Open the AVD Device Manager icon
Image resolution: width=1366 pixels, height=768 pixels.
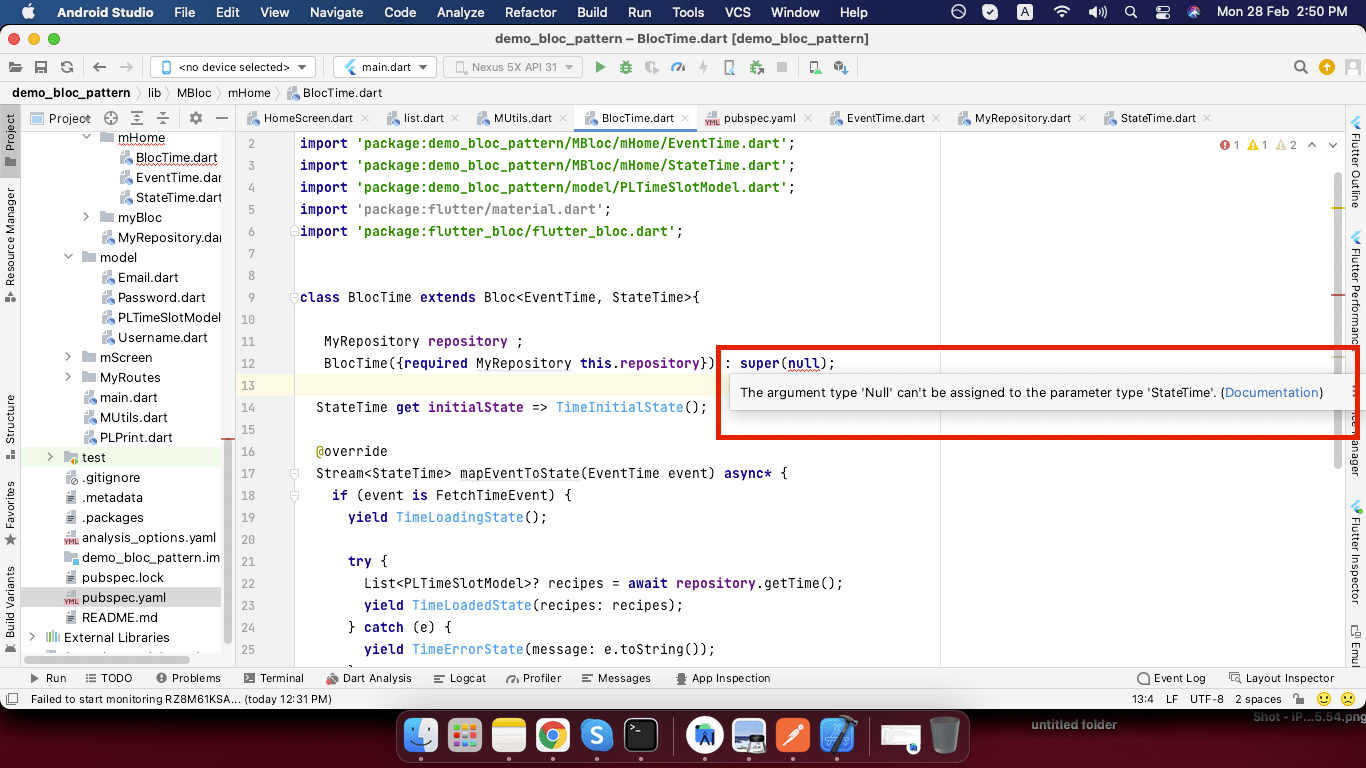[815, 67]
